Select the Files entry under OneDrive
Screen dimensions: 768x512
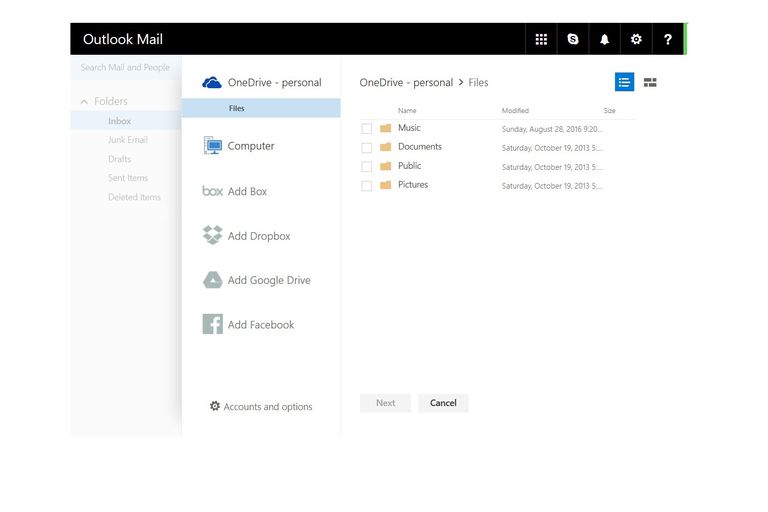261,108
